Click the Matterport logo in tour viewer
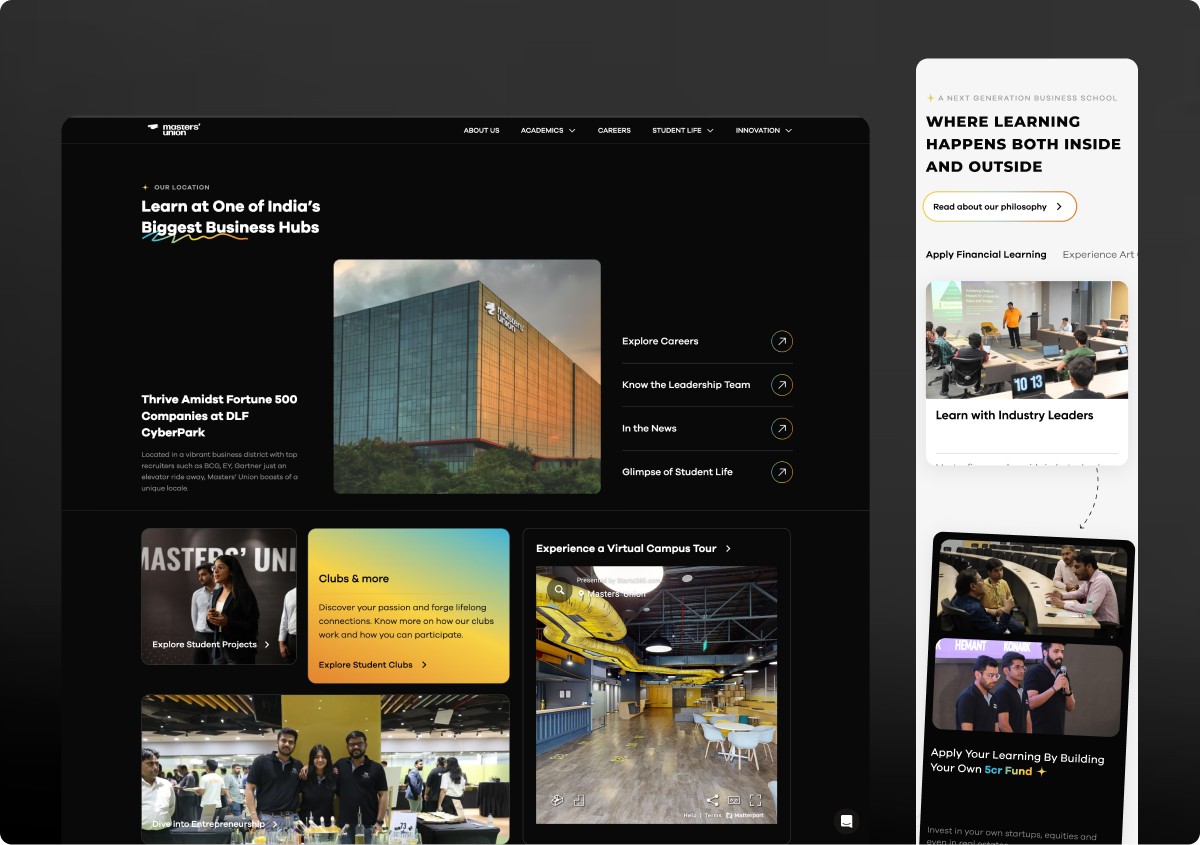 pyautogui.click(x=745, y=815)
